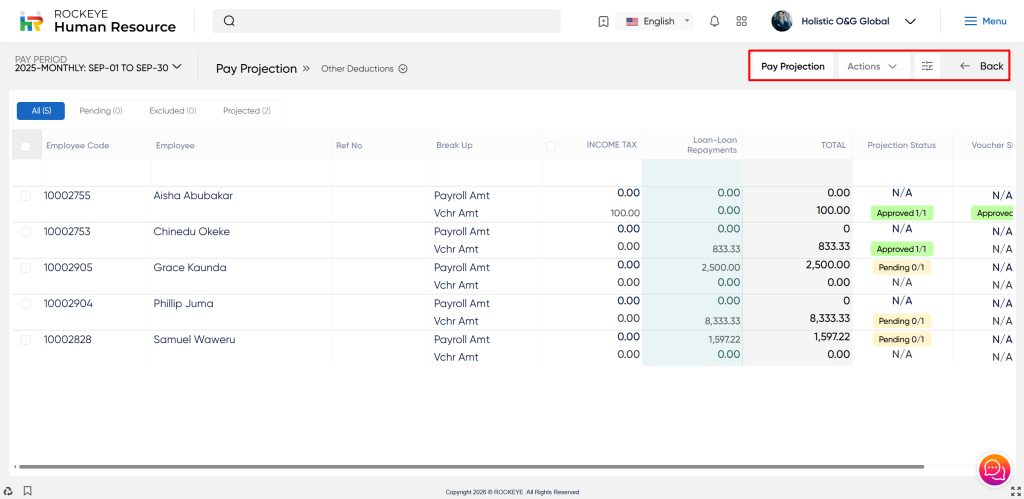Select the checkbox for Aisha Abubakar
1024x499 pixels.
[x=26, y=196]
